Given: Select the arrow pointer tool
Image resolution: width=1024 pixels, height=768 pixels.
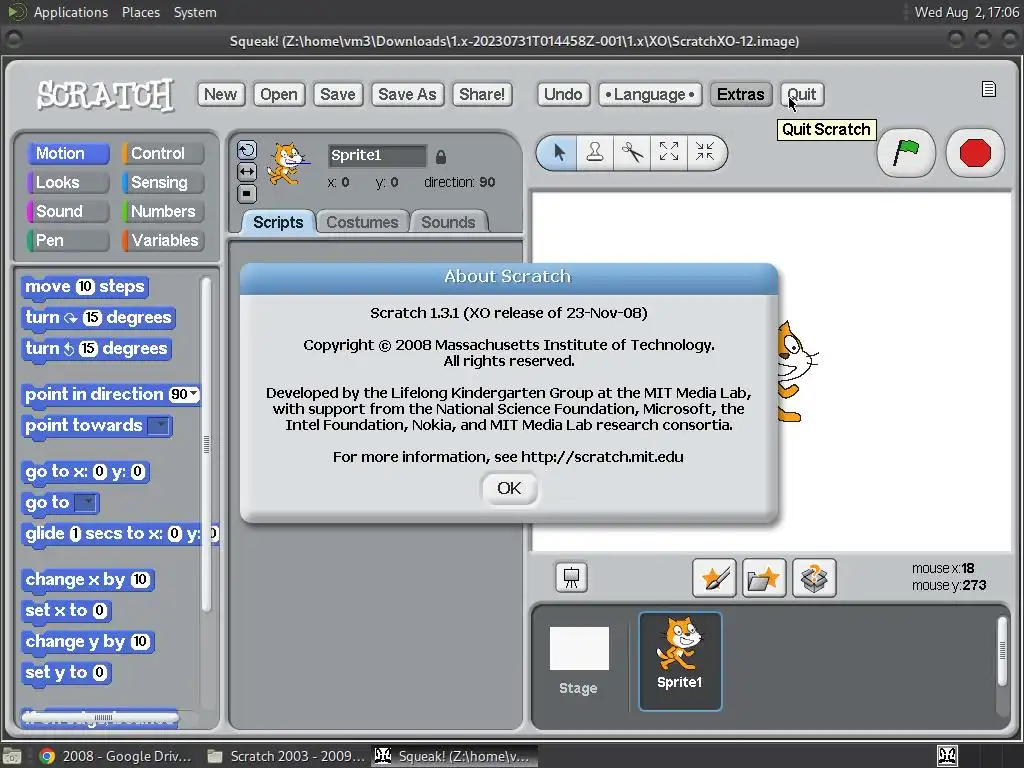Looking at the screenshot, I should 558,153.
